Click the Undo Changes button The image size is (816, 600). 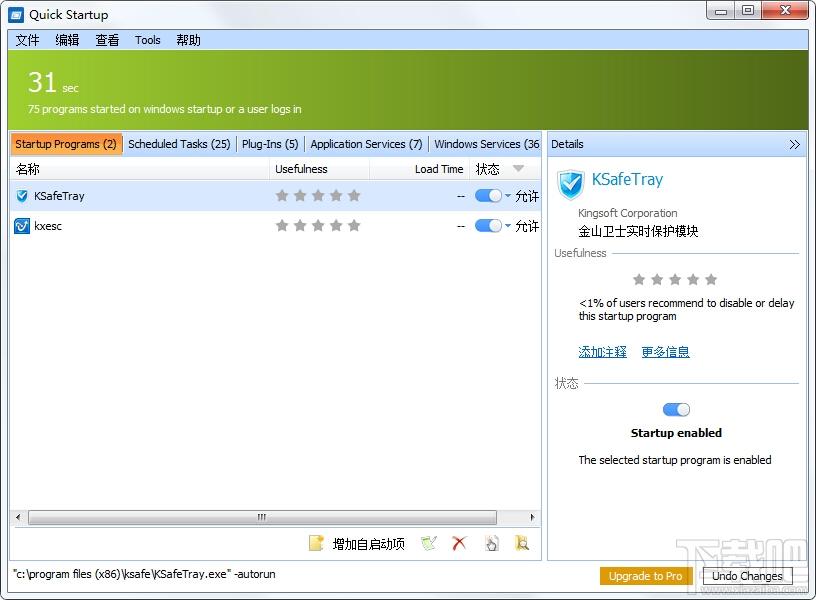[747, 576]
